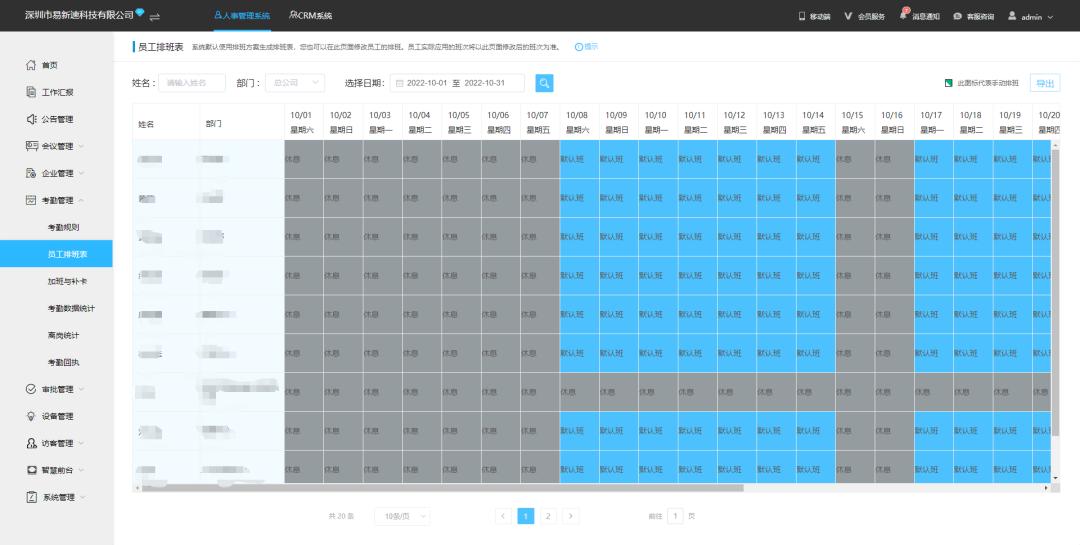Open 消息通知 bell with red badge
1080x545 pixels.
904,14
